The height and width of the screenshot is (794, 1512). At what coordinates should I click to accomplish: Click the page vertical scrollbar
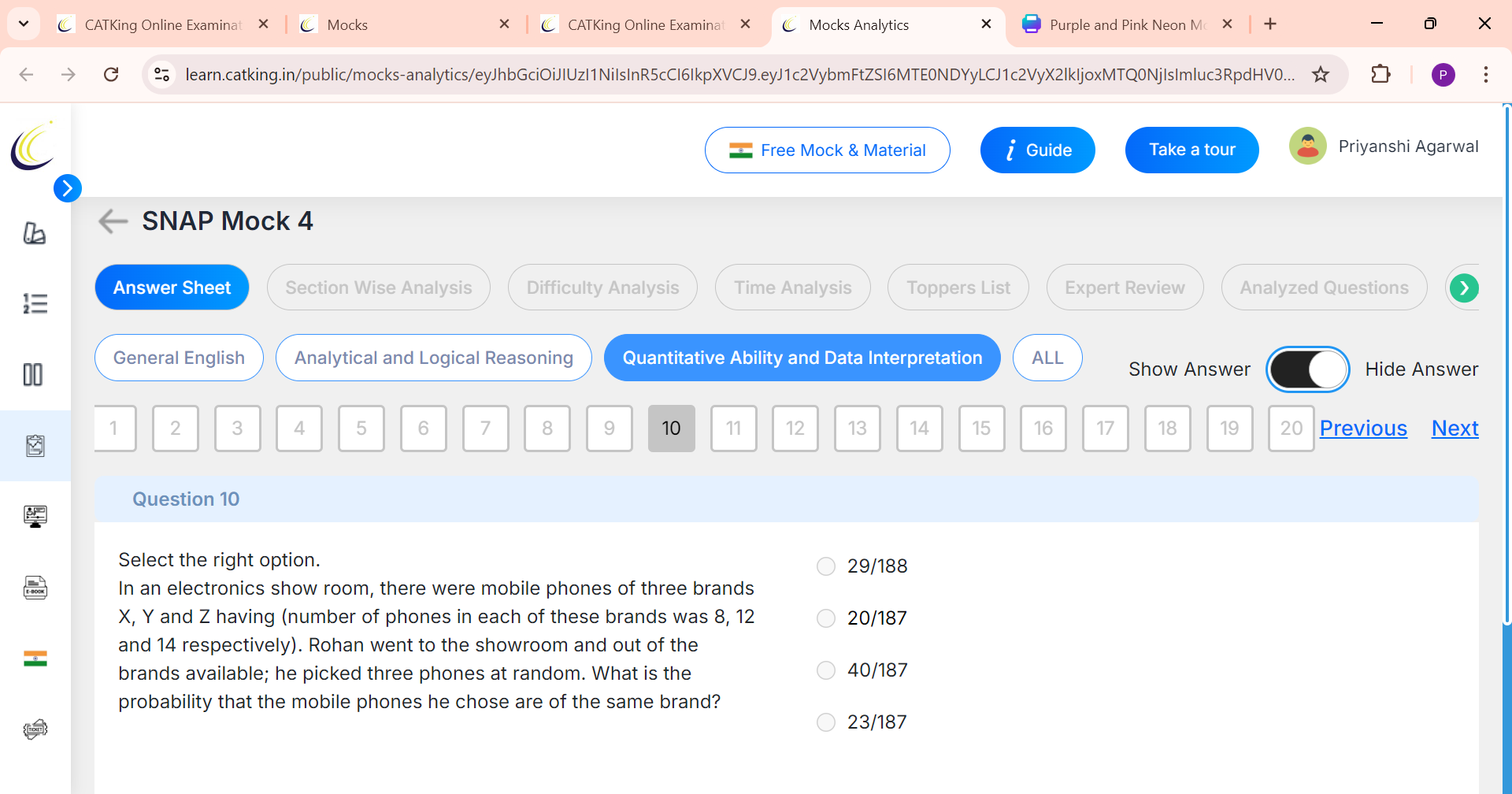(1507, 365)
